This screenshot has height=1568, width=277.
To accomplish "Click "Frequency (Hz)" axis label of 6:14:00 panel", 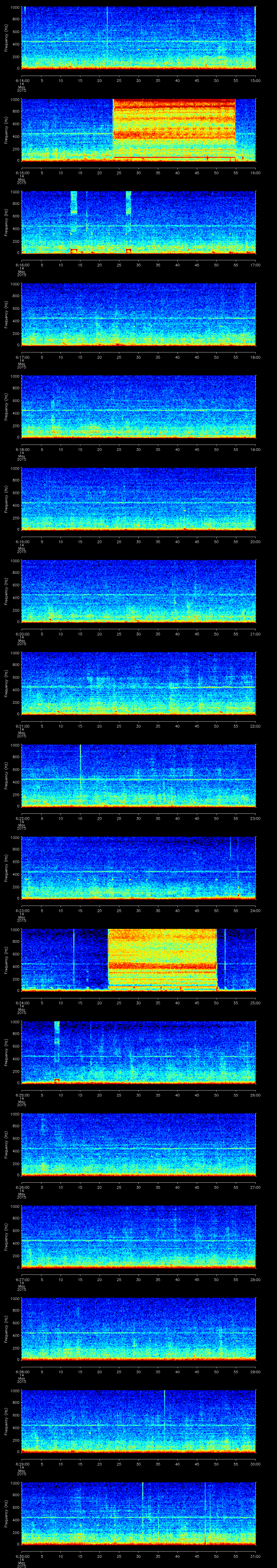I will pyautogui.click(x=6, y=38).
